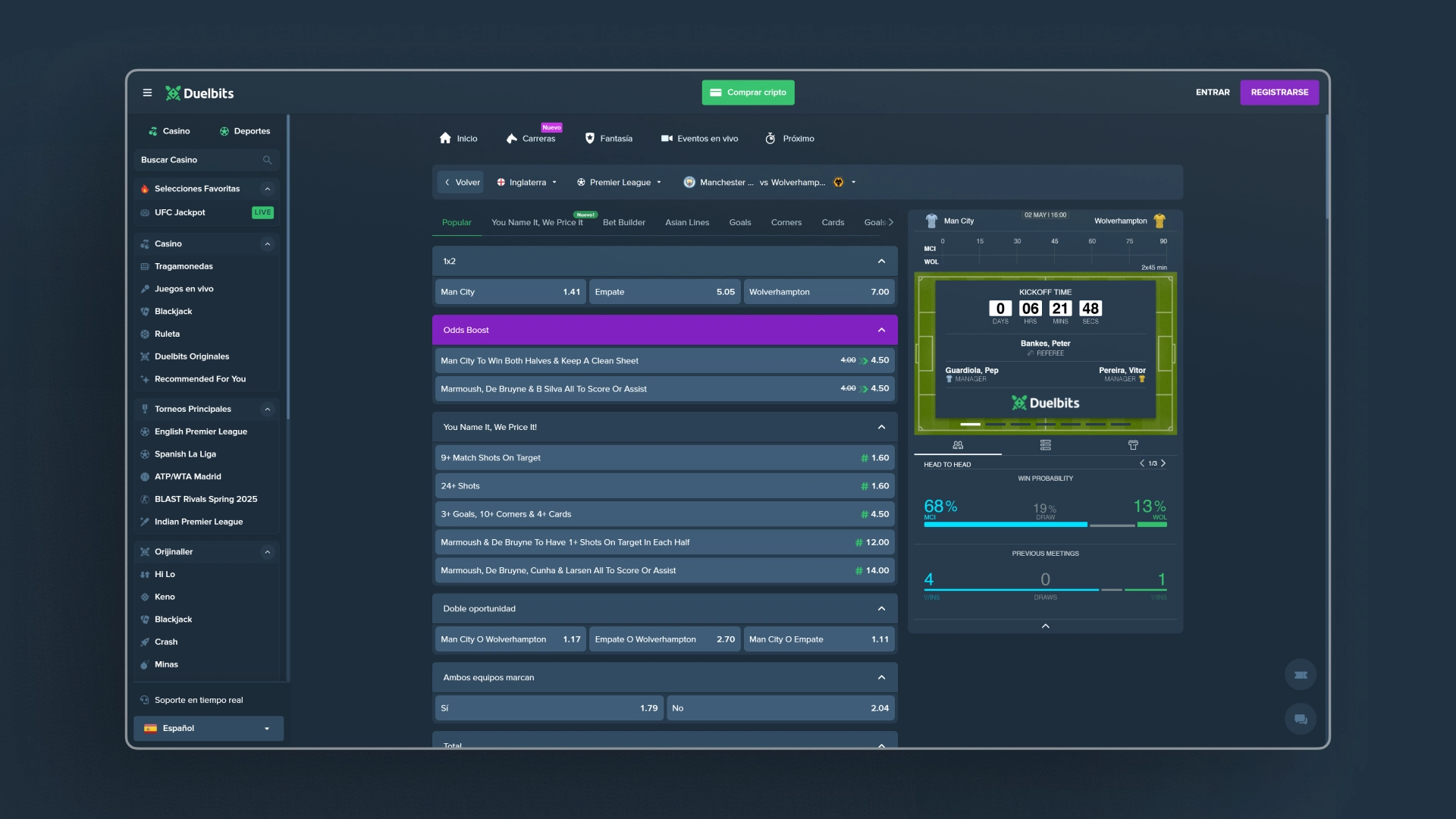Select the Asian Lines tab
Viewport: 1456px width, 819px height.
tap(687, 222)
